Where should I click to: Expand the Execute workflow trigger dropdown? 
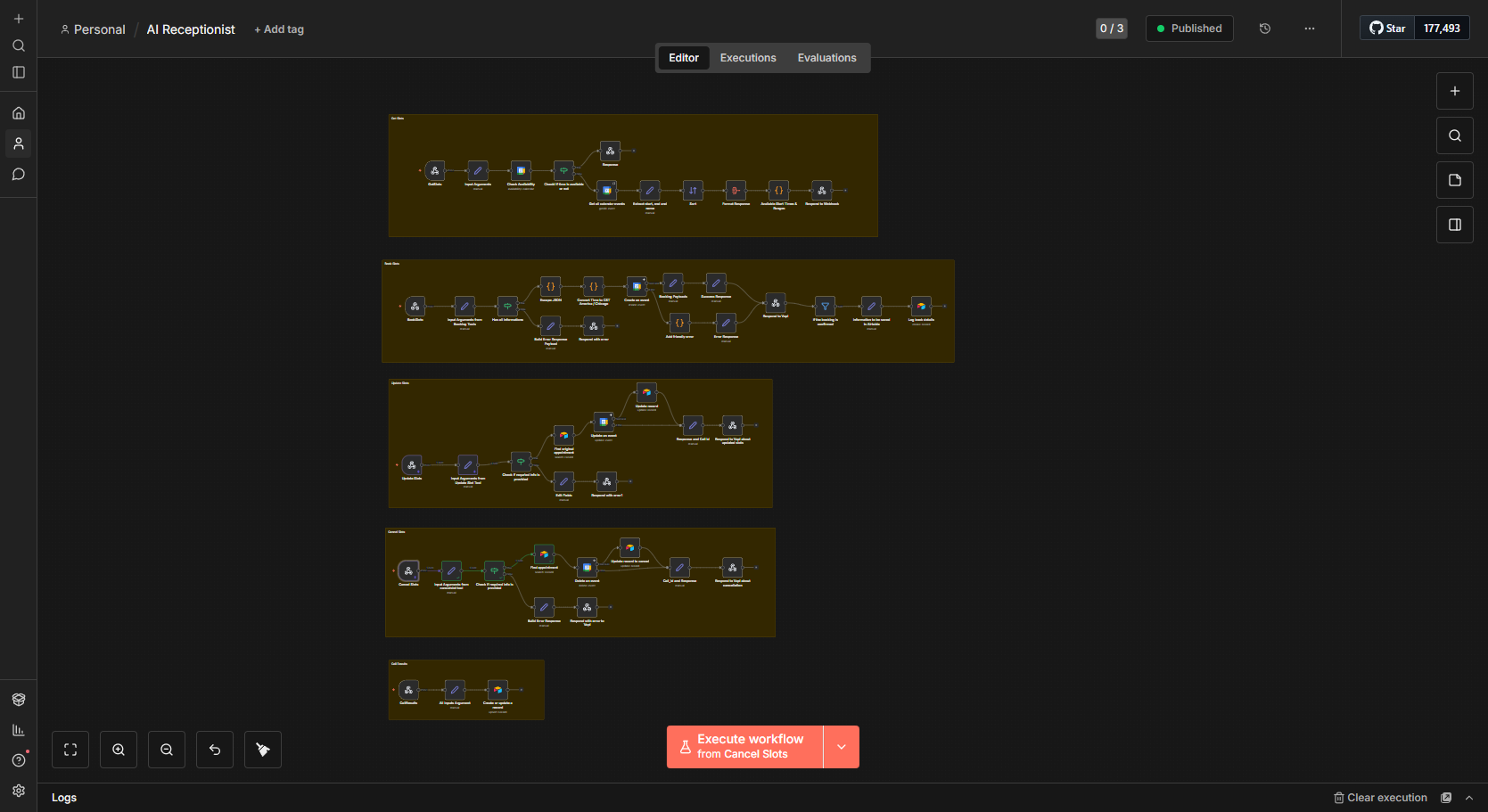841,747
